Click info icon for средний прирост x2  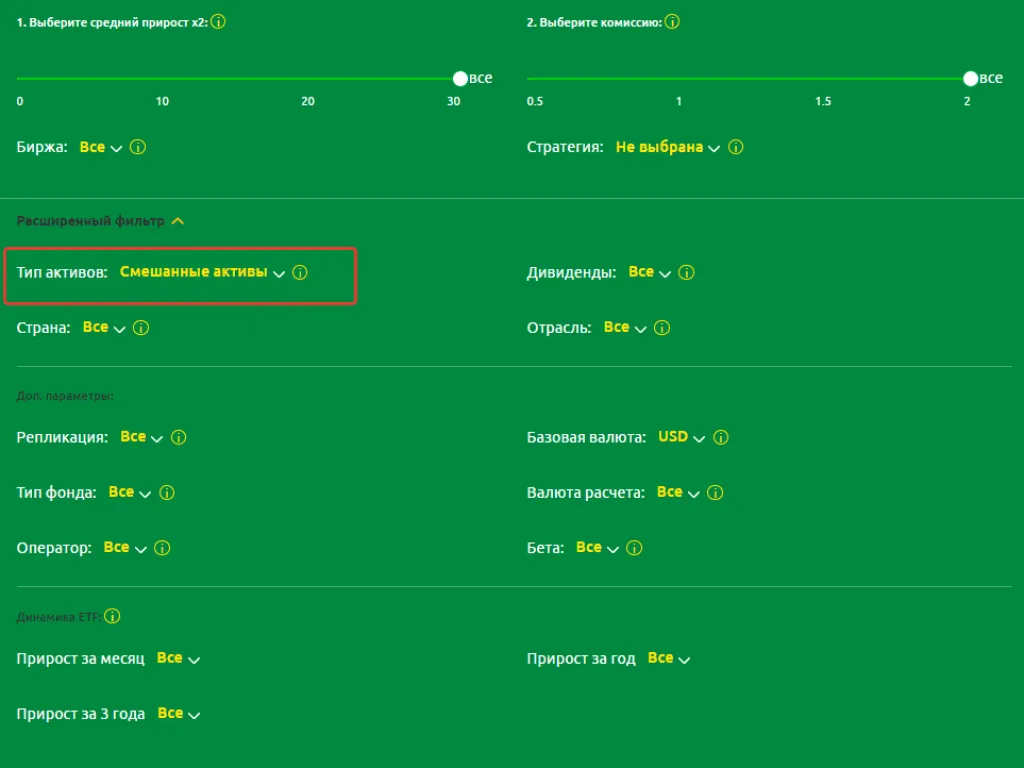[218, 22]
